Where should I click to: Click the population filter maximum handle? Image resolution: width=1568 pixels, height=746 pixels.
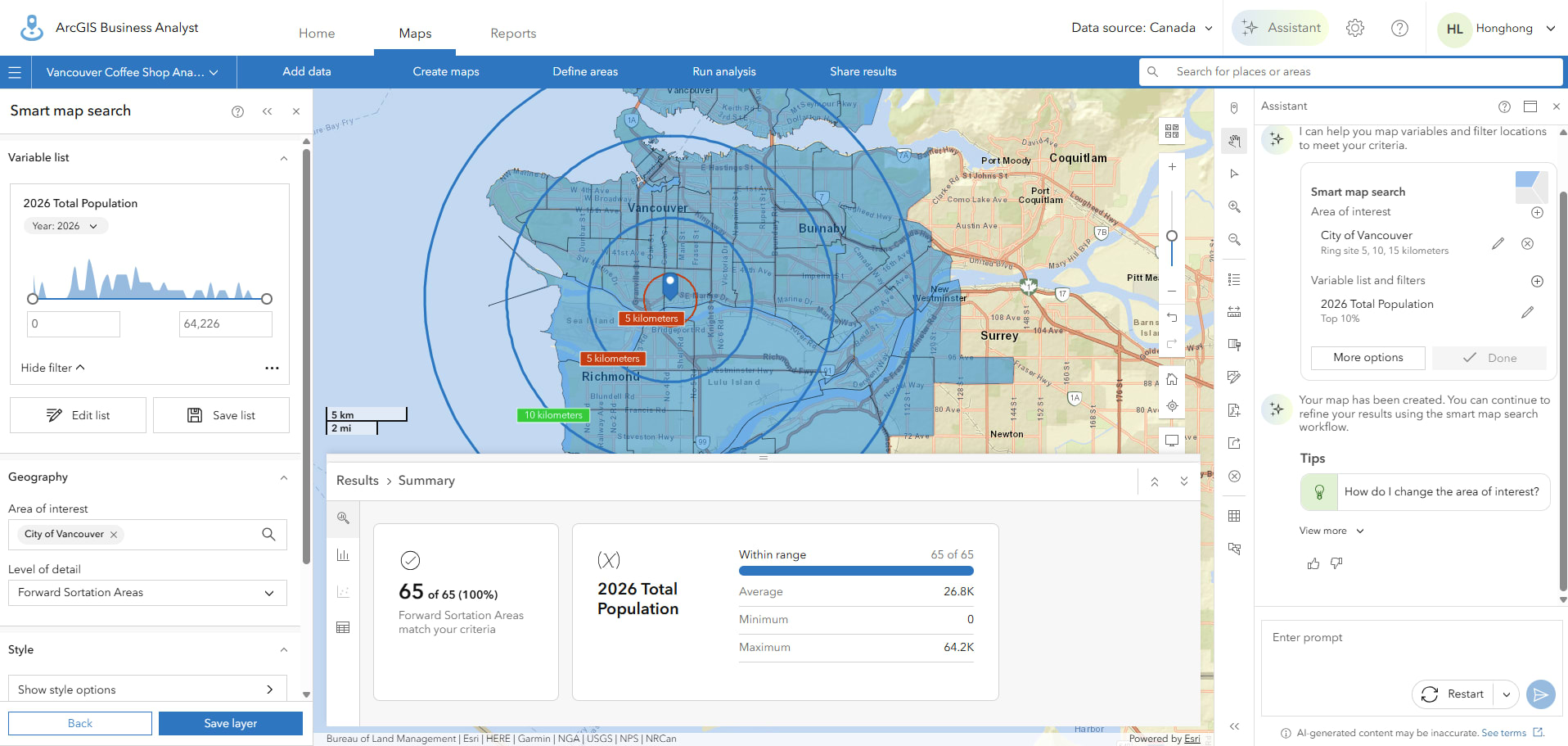click(267, 299)
